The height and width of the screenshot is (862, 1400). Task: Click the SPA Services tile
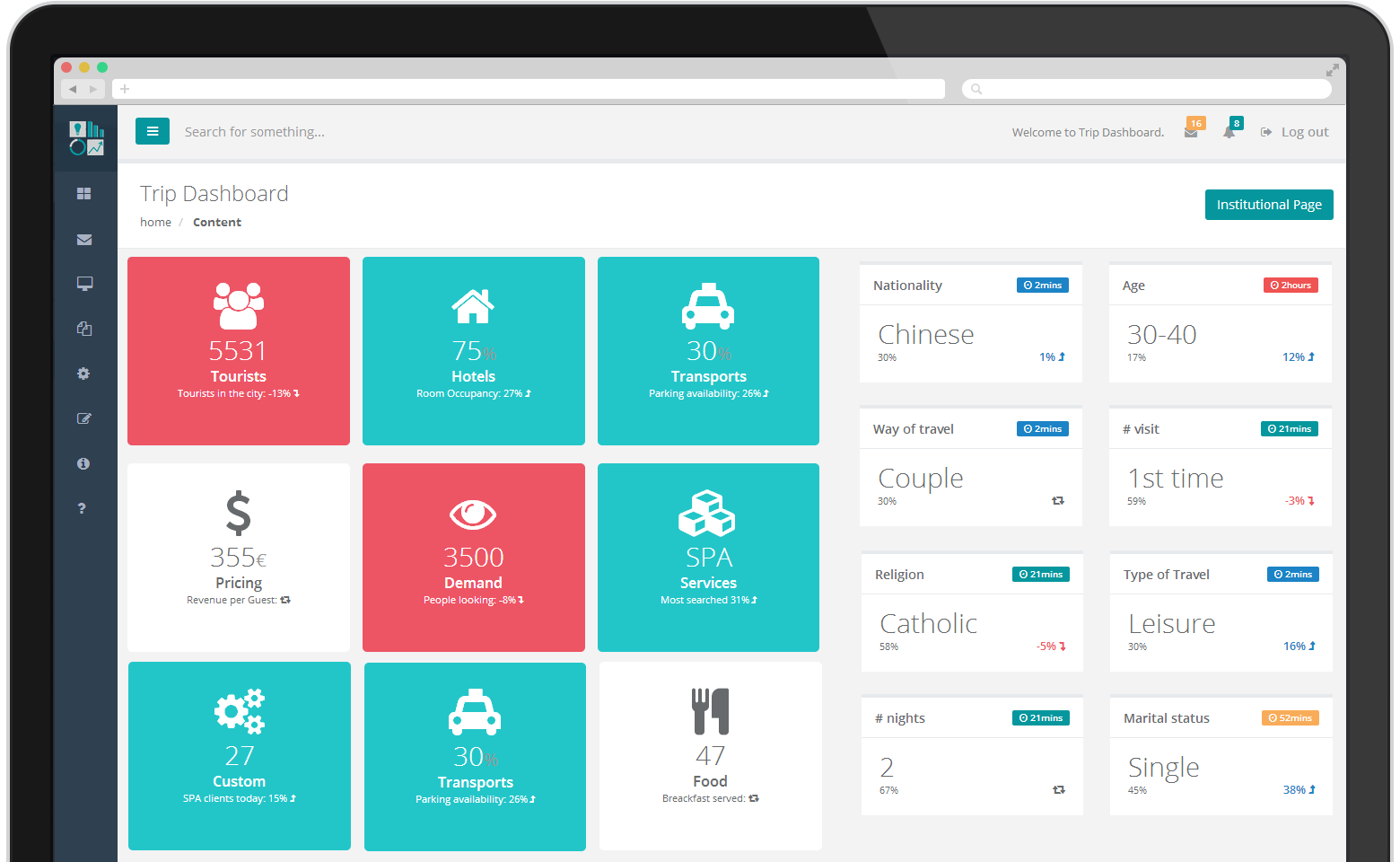[708, 558]
